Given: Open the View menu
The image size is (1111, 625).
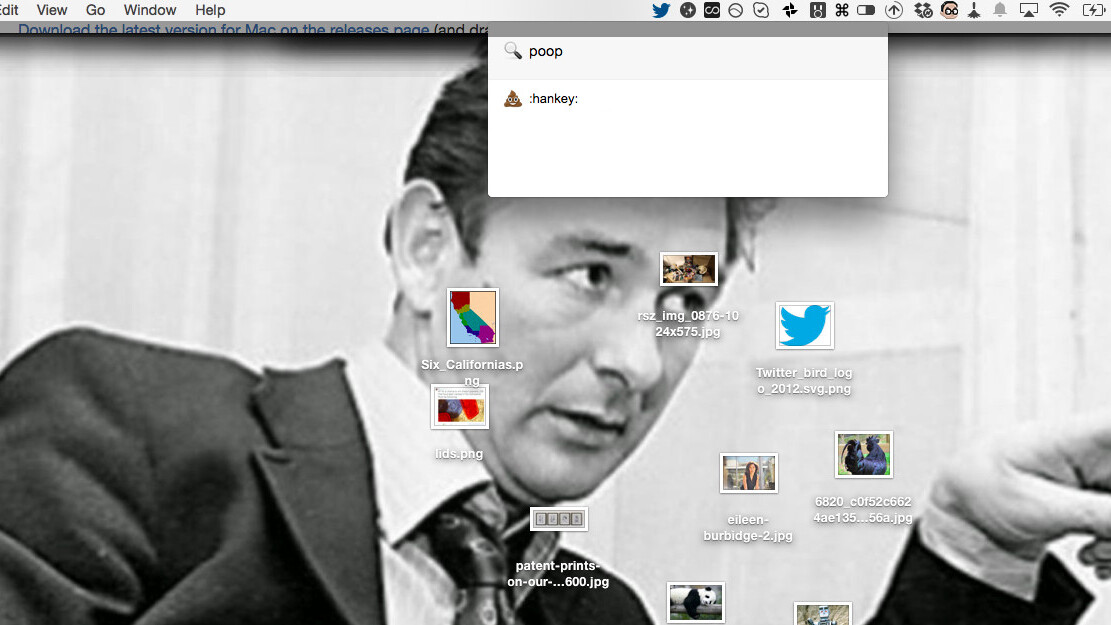Looking at the screenshot, I should pyautogui.click(x=52, y=10).
